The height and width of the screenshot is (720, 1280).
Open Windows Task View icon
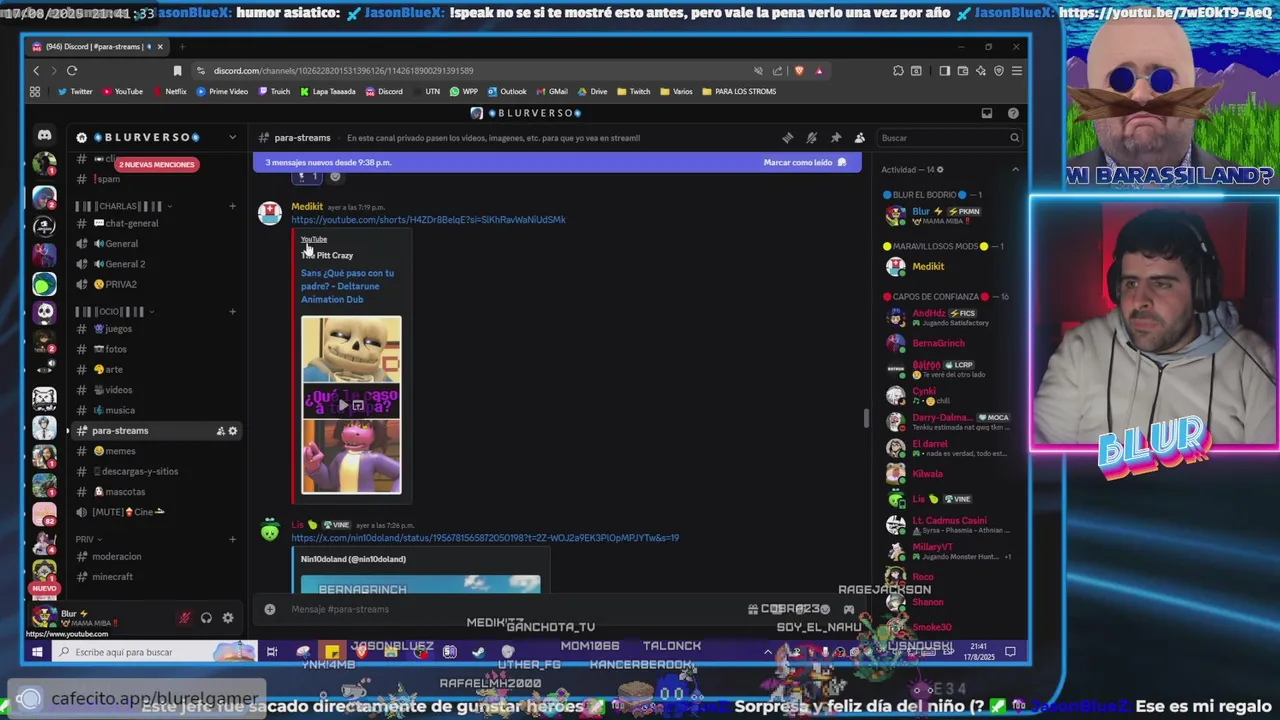[x=271, y=652]
